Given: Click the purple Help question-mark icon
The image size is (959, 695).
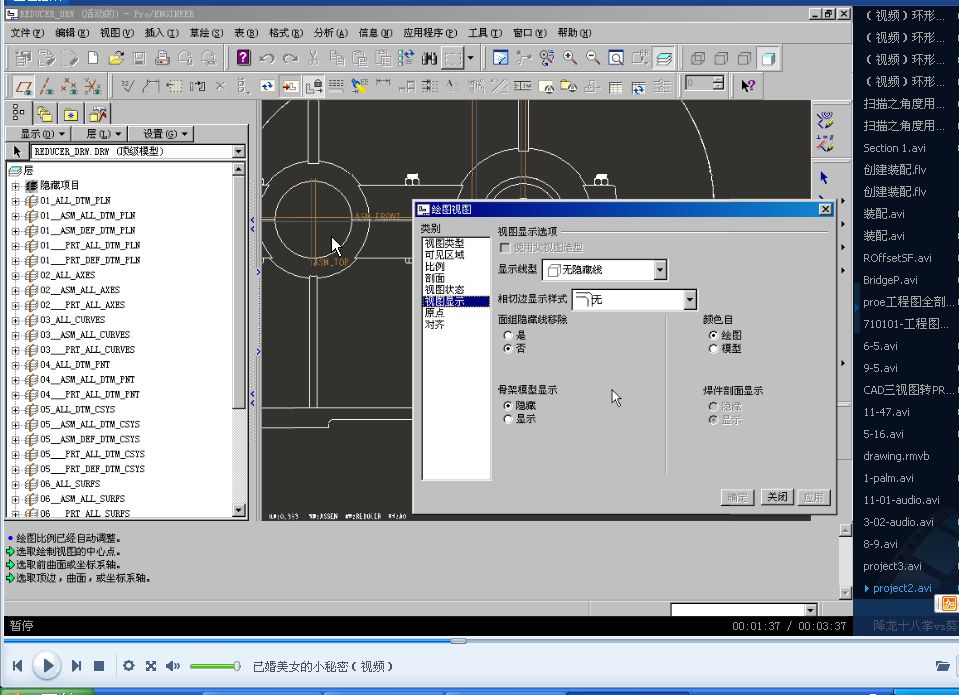Looking at the screenshot, I should pyautogui.click(x=243, y=58).
